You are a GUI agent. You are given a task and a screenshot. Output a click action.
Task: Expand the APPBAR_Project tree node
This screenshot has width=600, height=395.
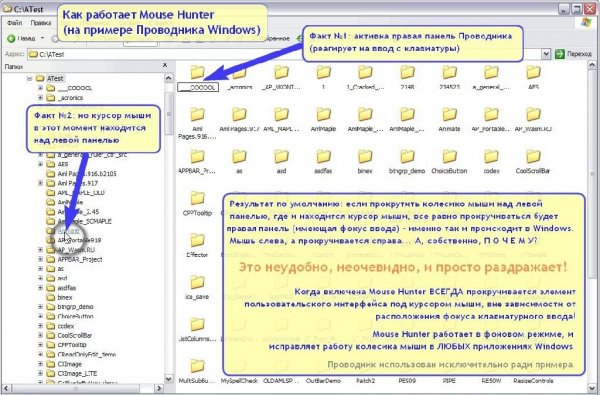(x=40, y=259)
